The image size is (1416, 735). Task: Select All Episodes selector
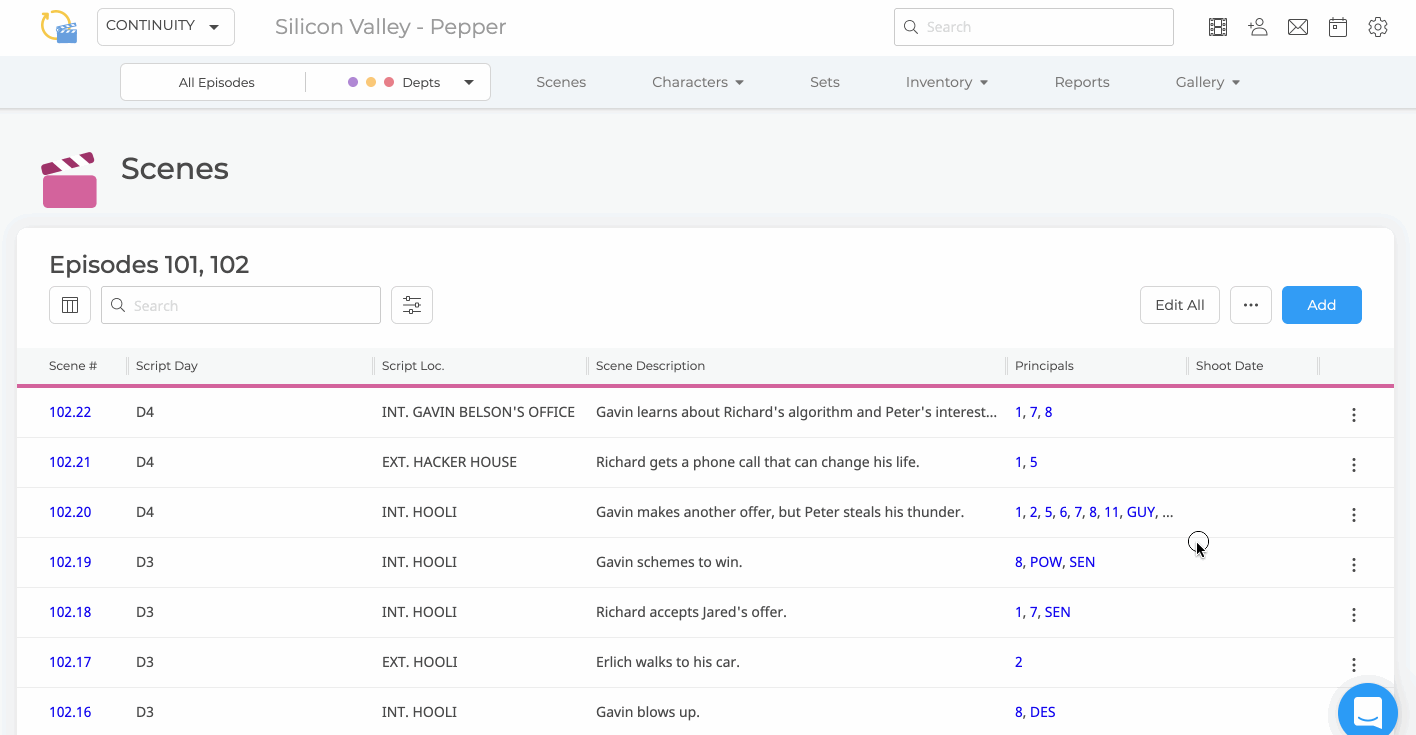(216, 82)
